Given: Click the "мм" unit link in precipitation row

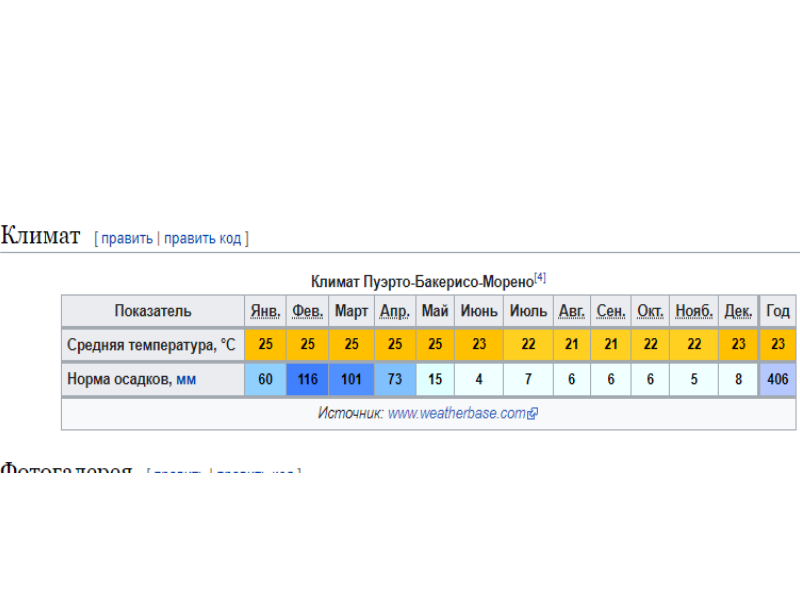Looking at the screenshot, I should coord(186,379).
